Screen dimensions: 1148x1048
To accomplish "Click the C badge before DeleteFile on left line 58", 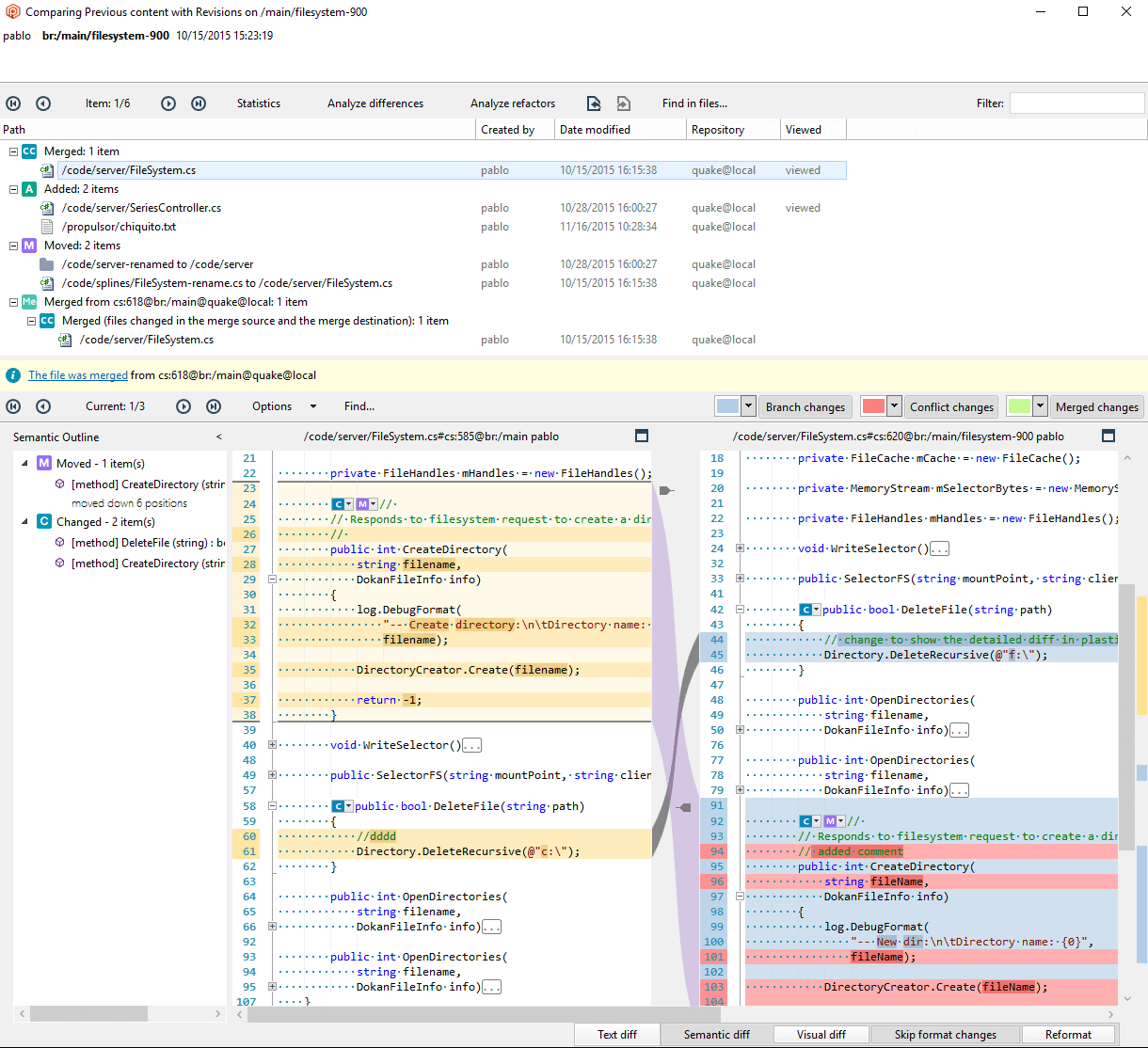I will [x=339, y=806].
